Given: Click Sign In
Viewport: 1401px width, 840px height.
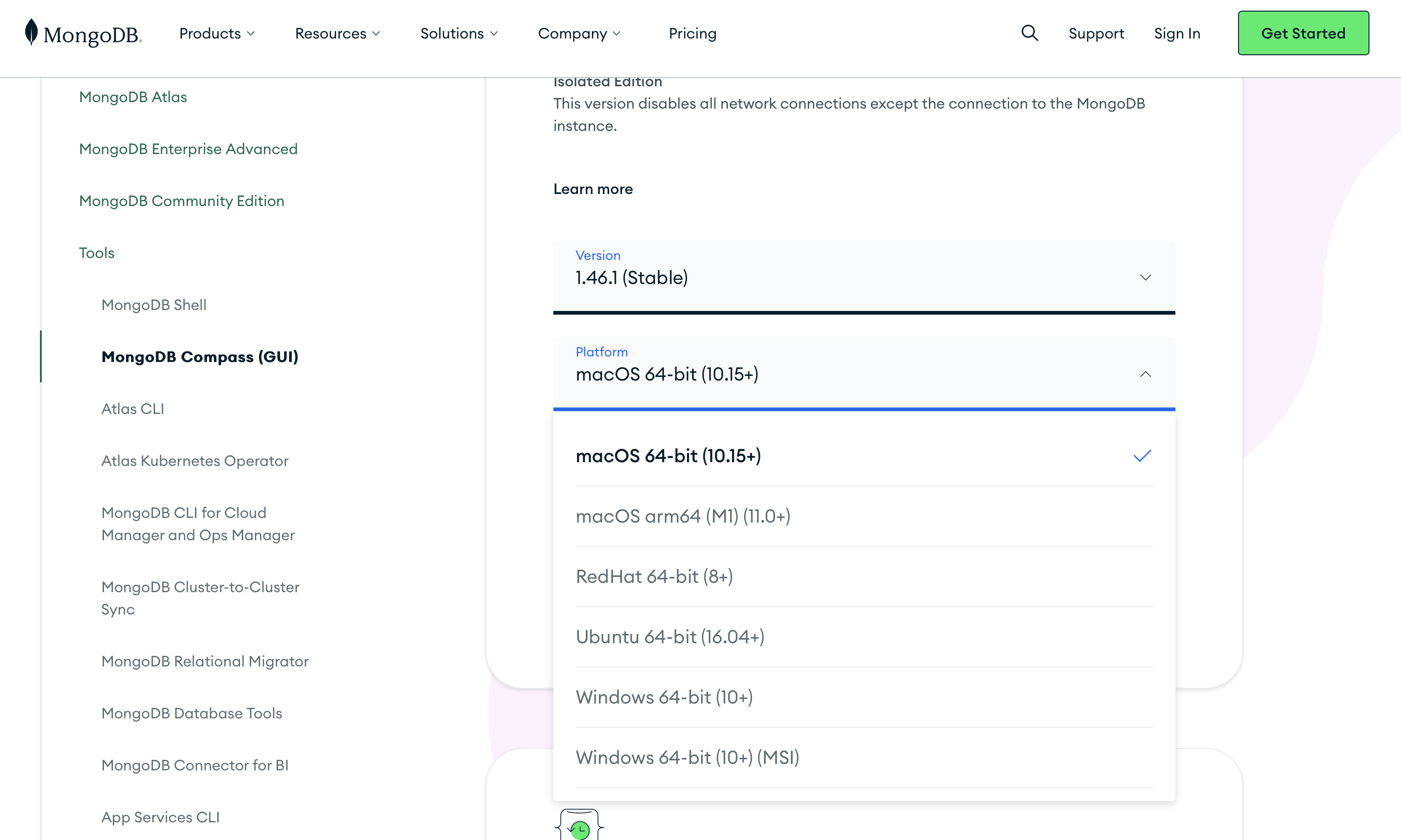Looking at the screenshot, I should 1177,33.
